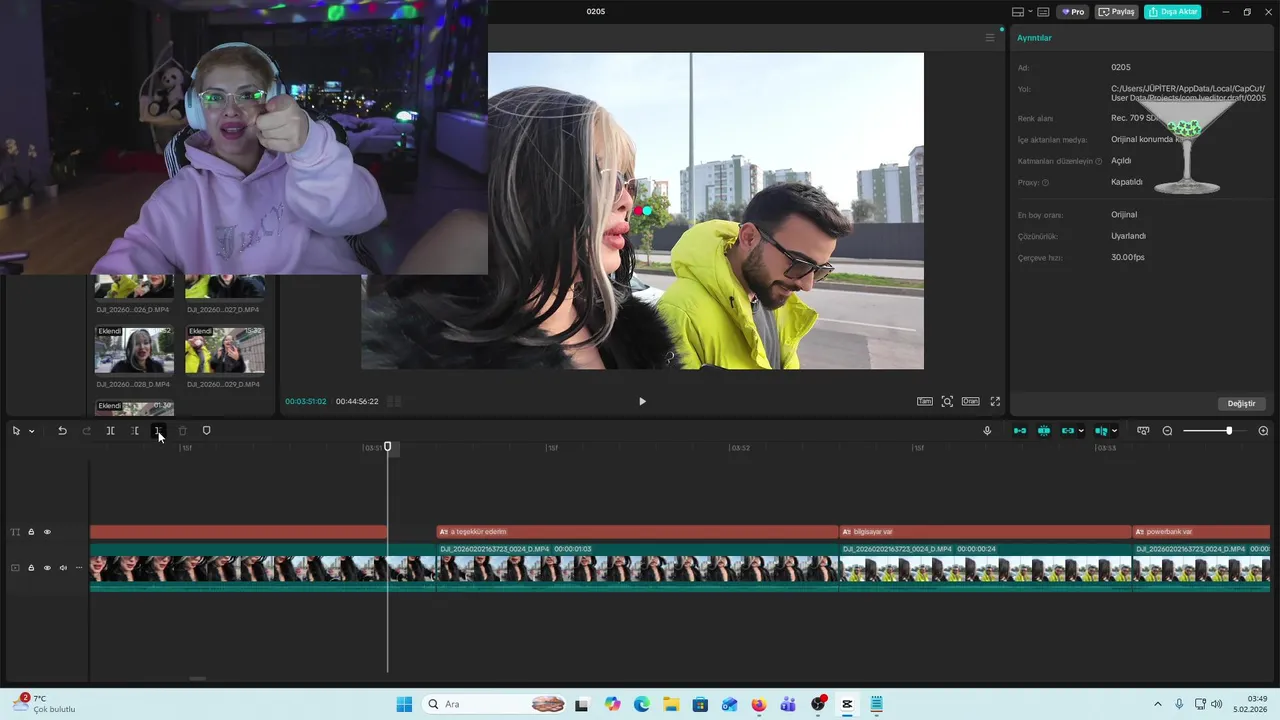Click the Tam quality button
This screenshot has width=1280, height=720.
click(925, 401)
